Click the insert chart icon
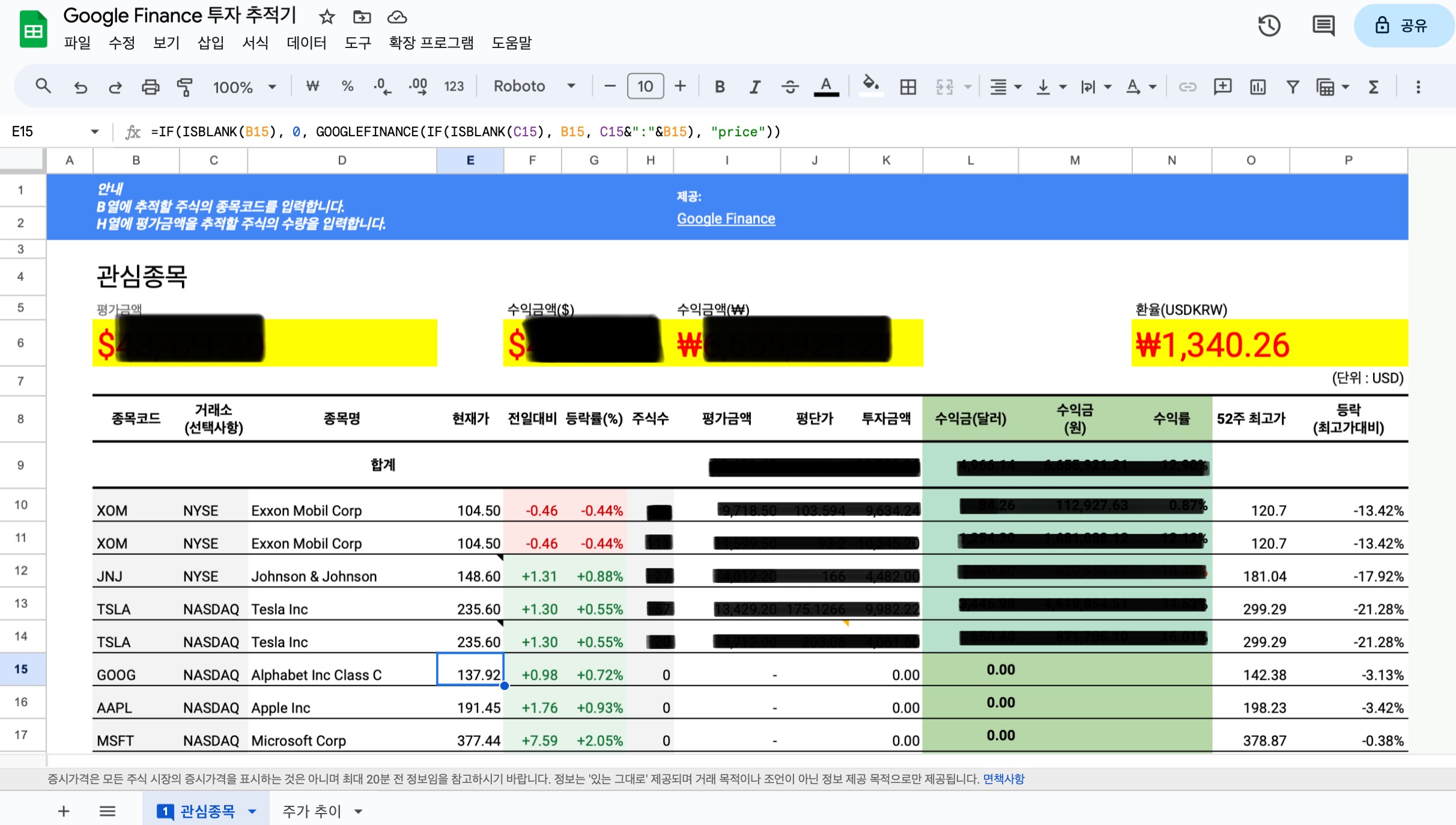 1257,87
